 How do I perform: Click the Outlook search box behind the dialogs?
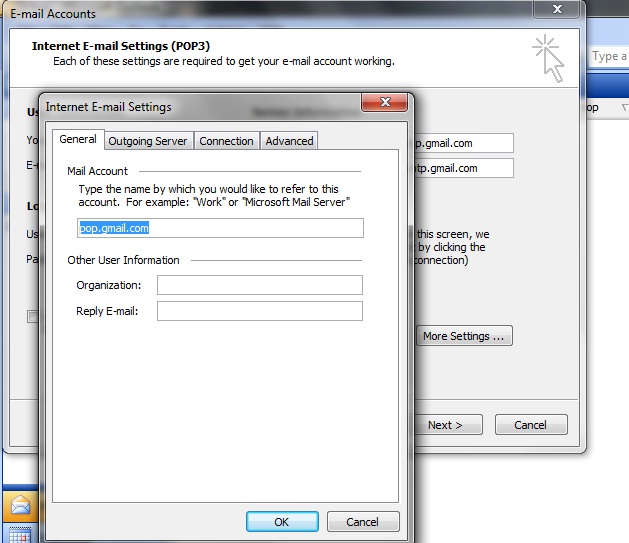609,57
